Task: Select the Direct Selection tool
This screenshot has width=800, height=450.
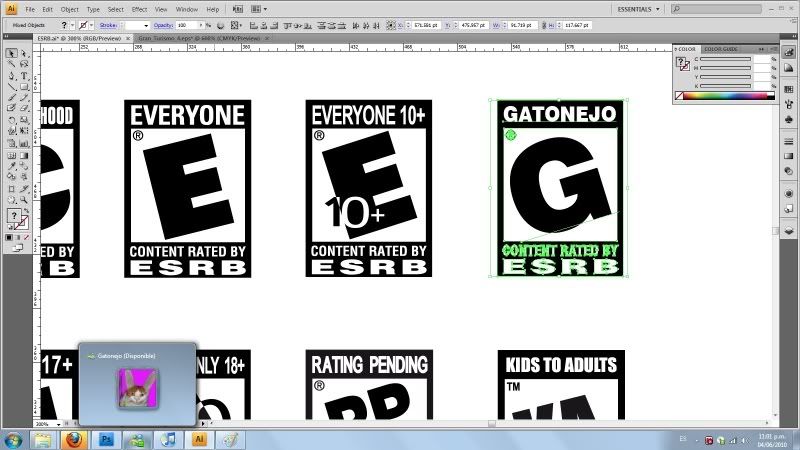Action: 23,53
